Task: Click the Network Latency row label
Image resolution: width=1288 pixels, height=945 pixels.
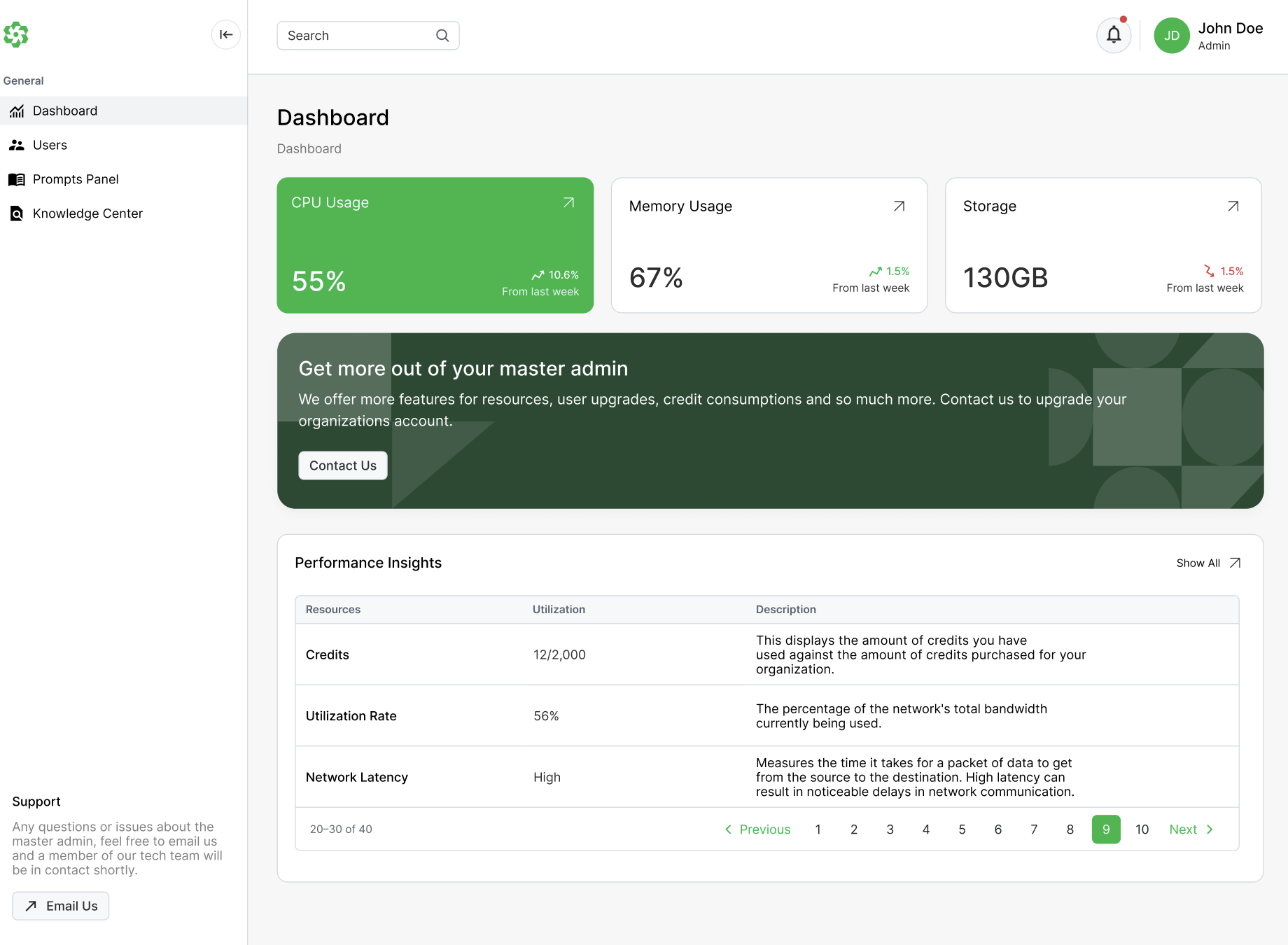Action: [357, 777]
